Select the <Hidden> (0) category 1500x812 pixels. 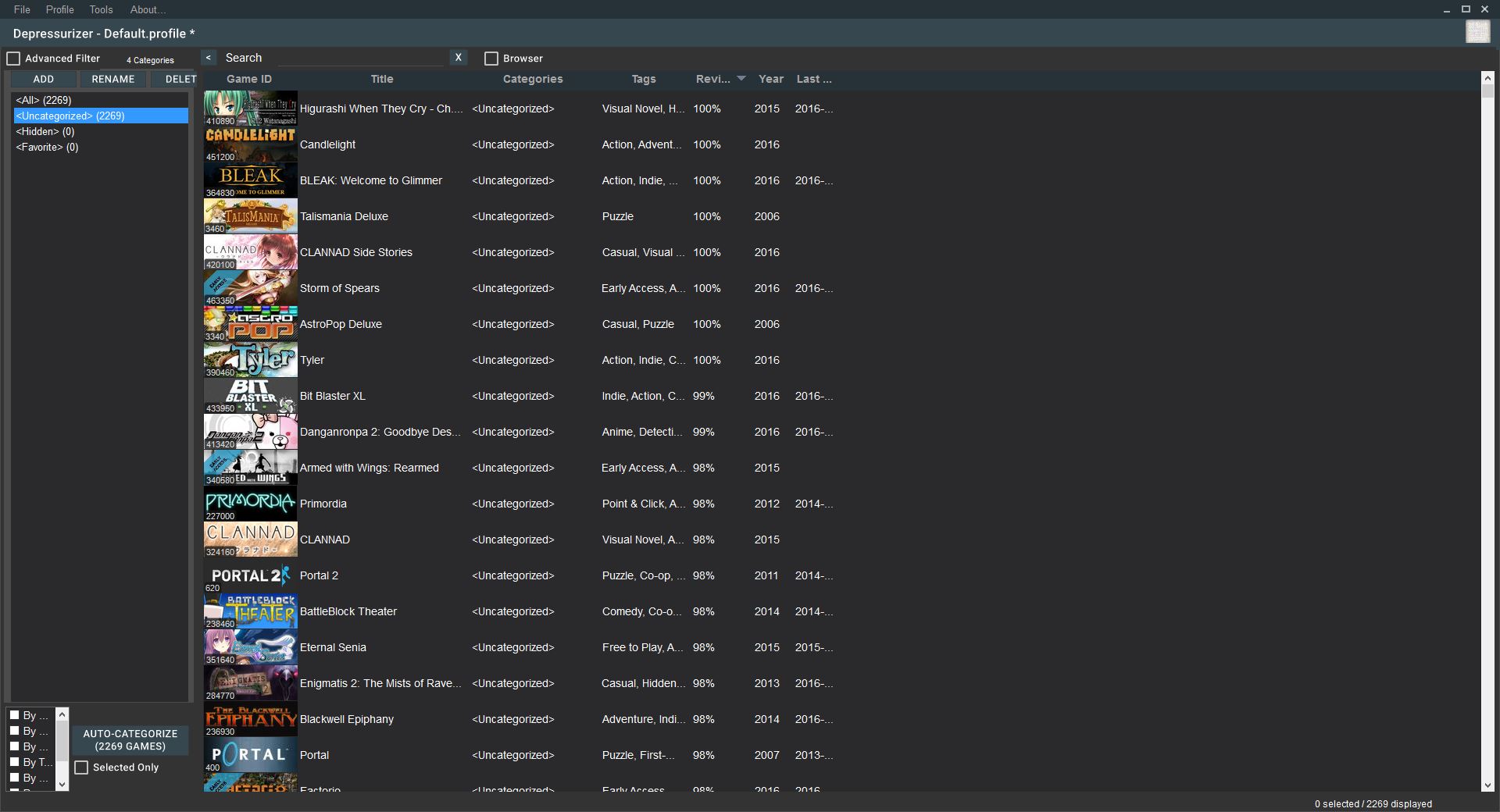(101, 131)
